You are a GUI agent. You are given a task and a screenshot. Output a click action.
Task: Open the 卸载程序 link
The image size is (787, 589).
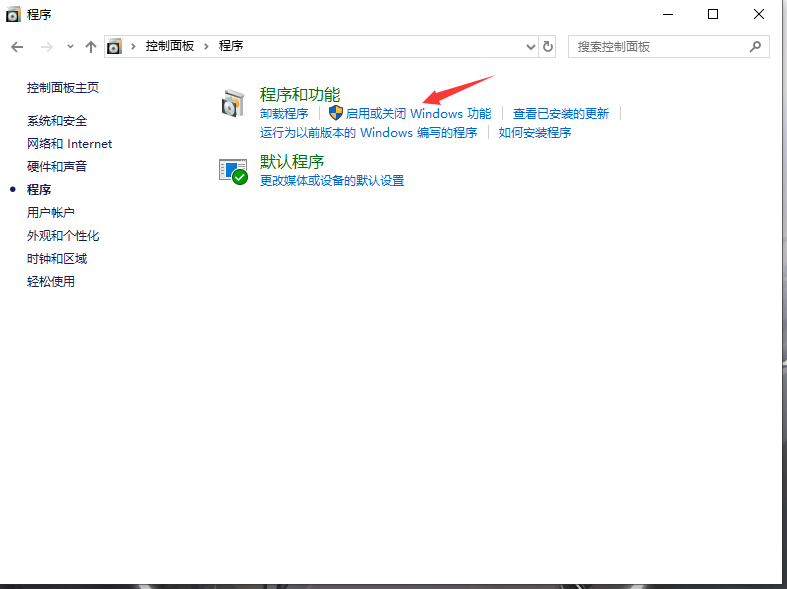pyautogui.click(x=284, y=114)
